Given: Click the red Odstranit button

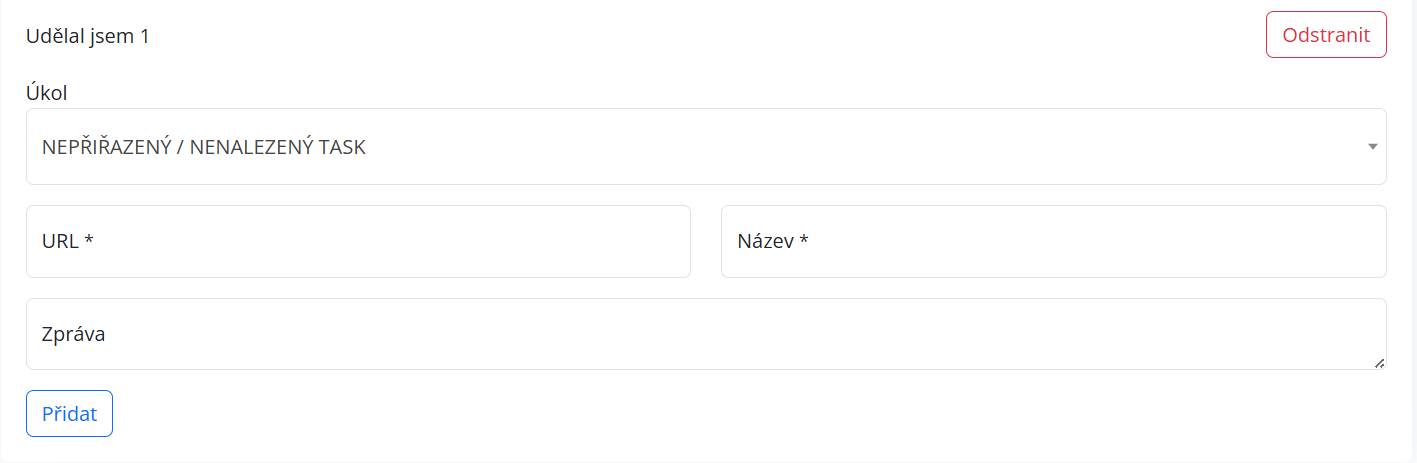Looking at the screenshot, I should (1326, 35).
